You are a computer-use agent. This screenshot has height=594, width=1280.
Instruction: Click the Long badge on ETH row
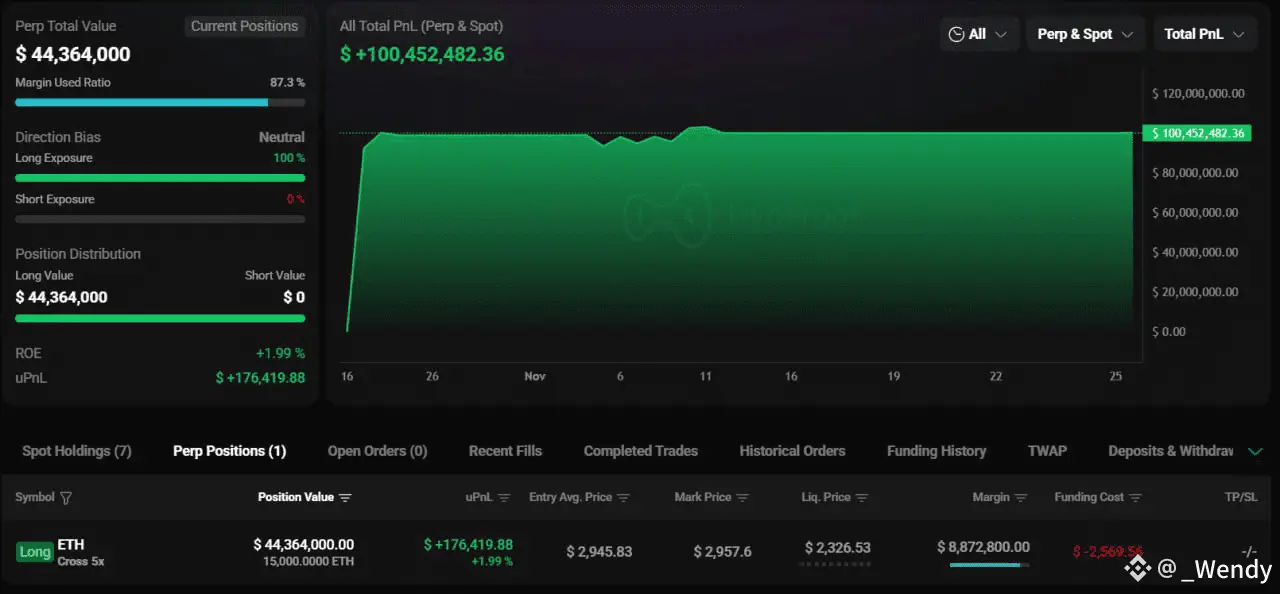(x=35, y=552)
